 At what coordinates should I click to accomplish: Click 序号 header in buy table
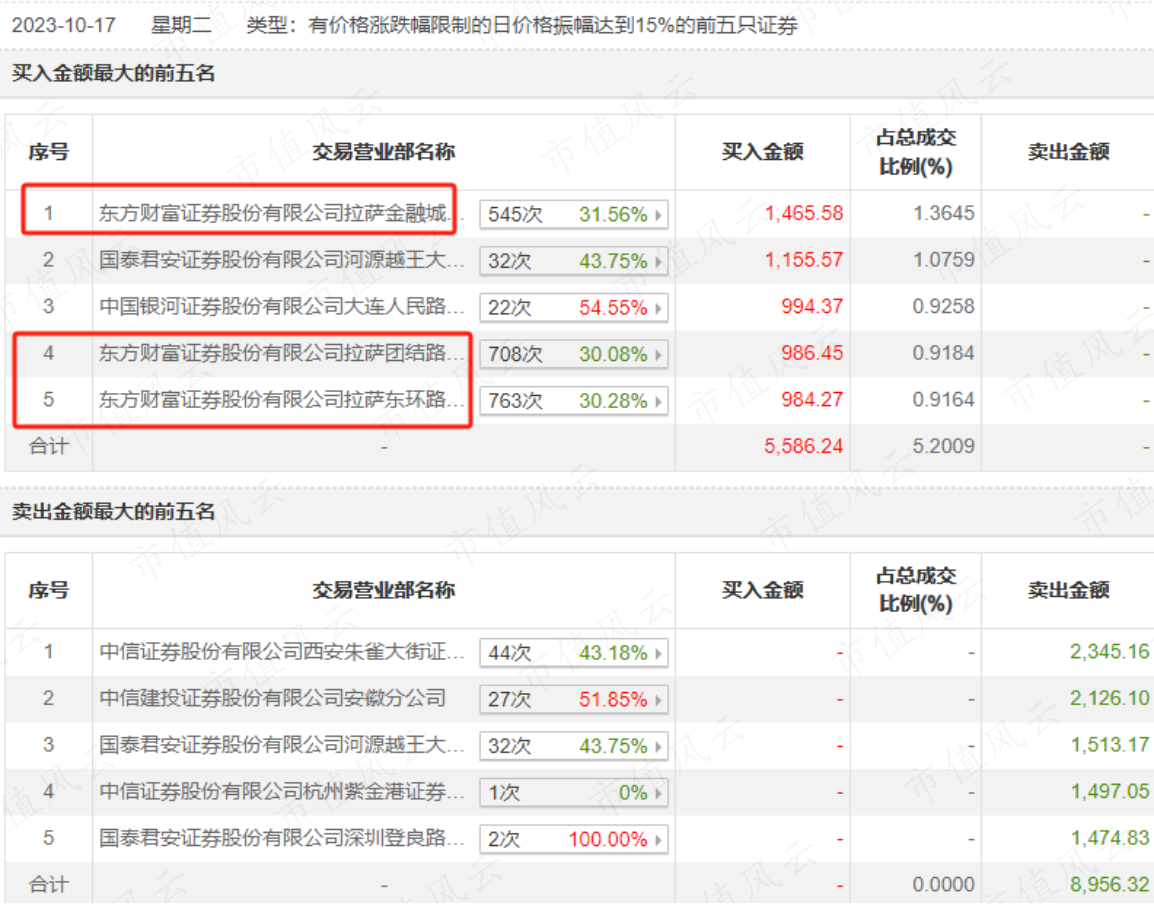pos(49,152)
